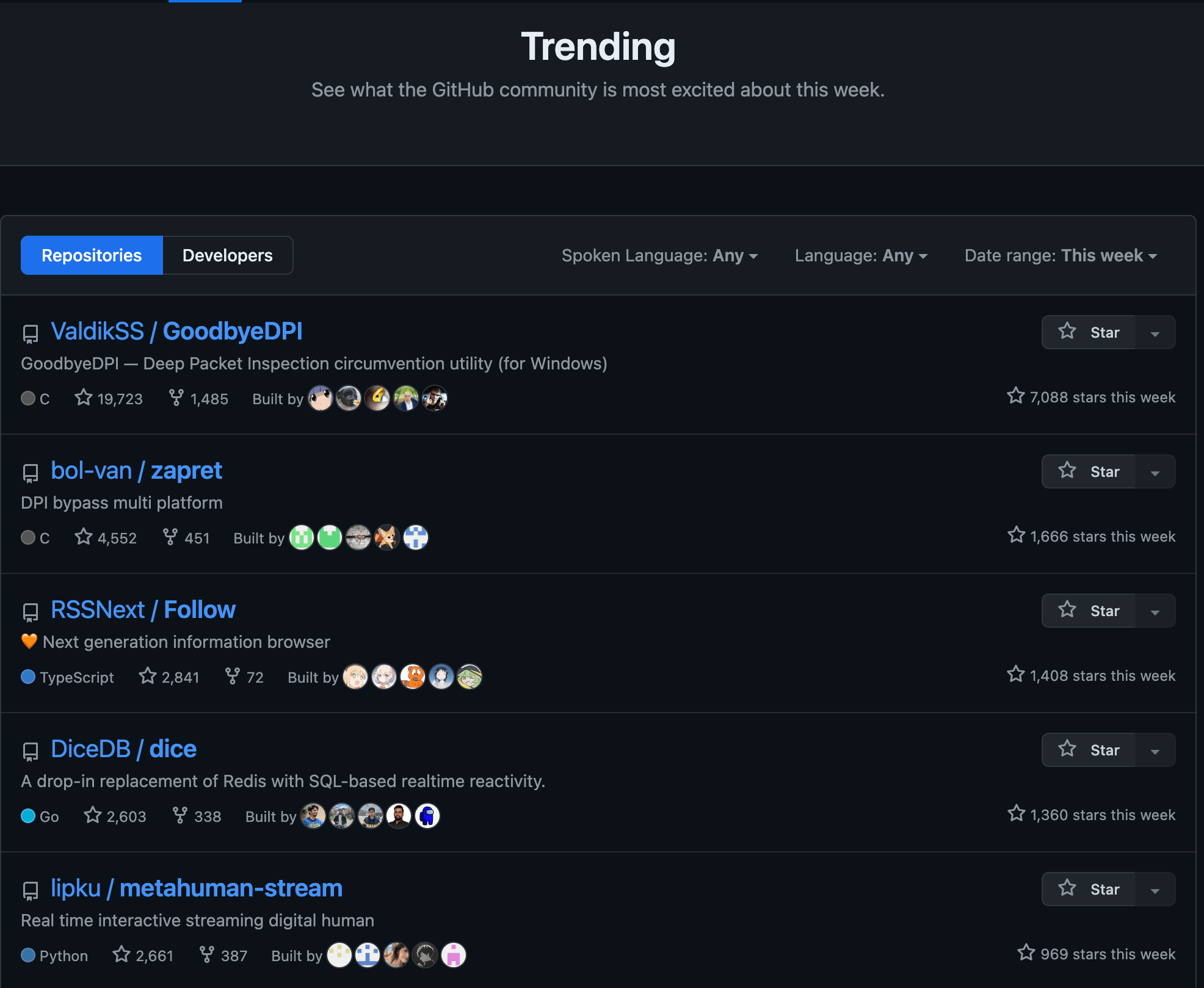The width and height of the screenshot is (1204, 988).
Task: Open the RSSNext/Follow repository link
Action: coord(143,609)
